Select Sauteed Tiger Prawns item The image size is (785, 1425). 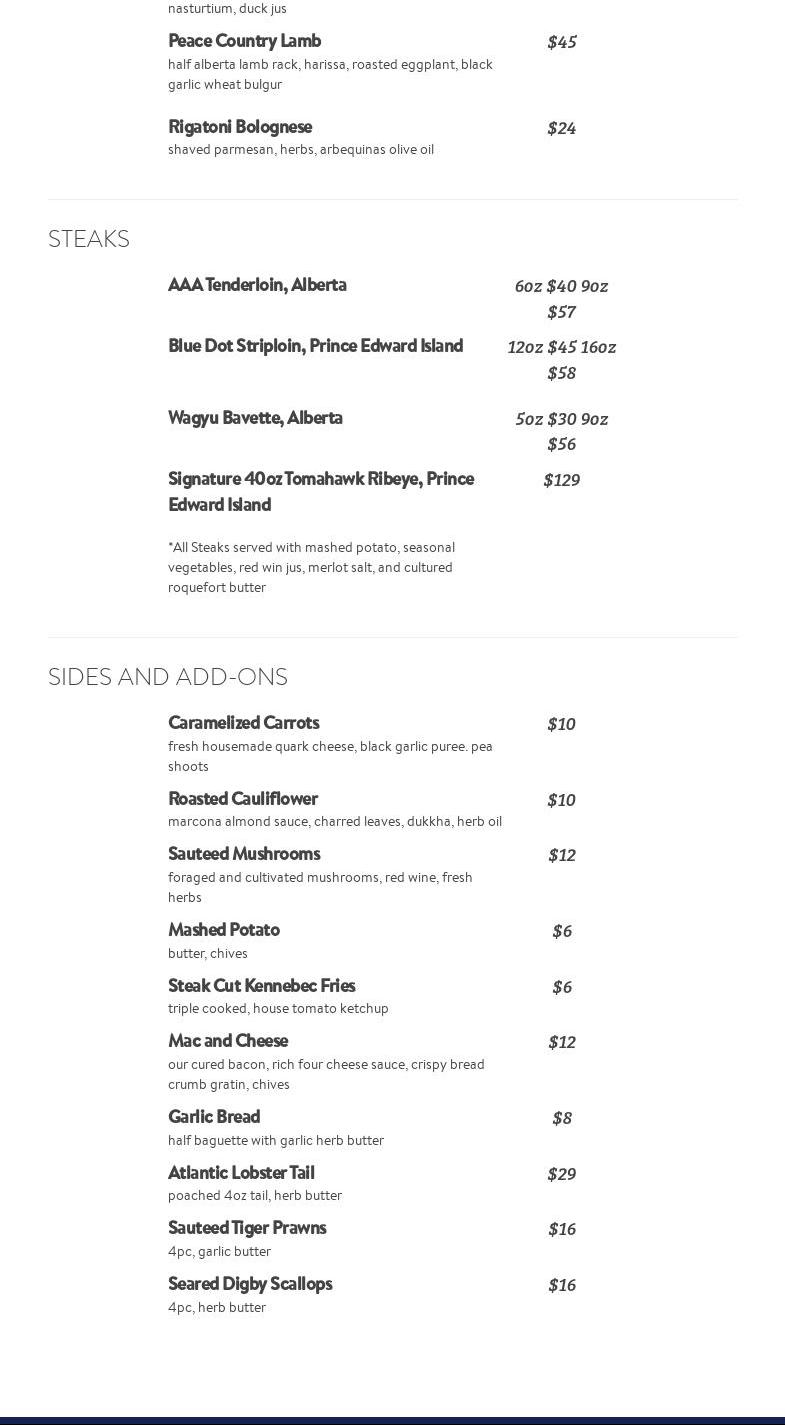(247, 1228)
